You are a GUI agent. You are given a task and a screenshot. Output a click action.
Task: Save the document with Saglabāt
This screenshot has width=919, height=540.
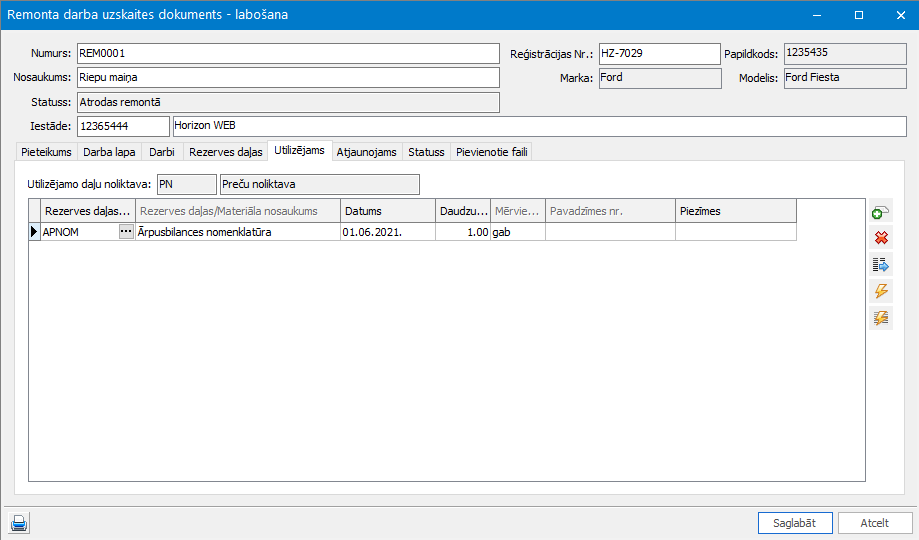point(795,523)
